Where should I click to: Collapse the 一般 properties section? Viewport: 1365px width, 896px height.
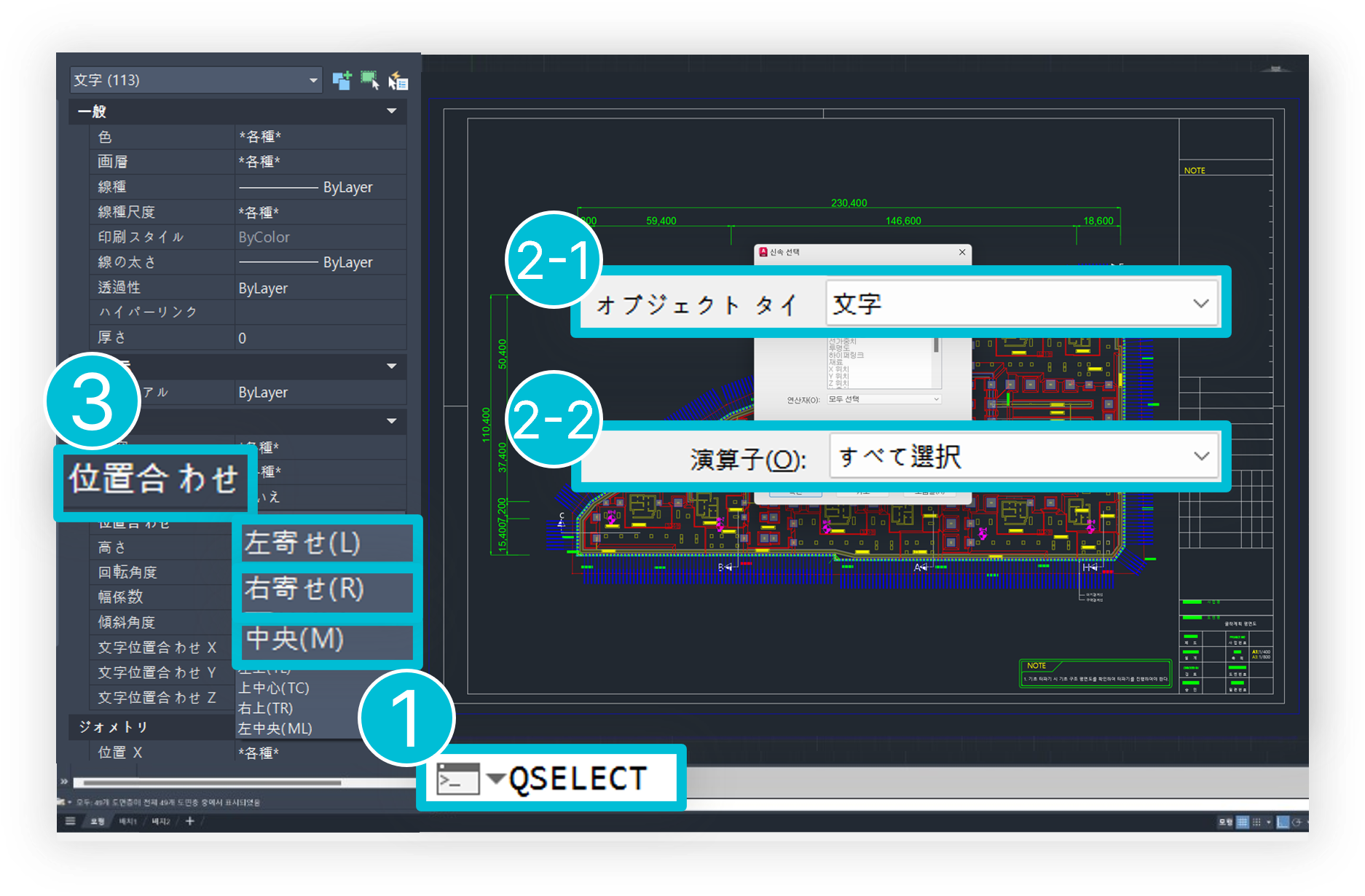pyautogui.click(x=391, y=111)
